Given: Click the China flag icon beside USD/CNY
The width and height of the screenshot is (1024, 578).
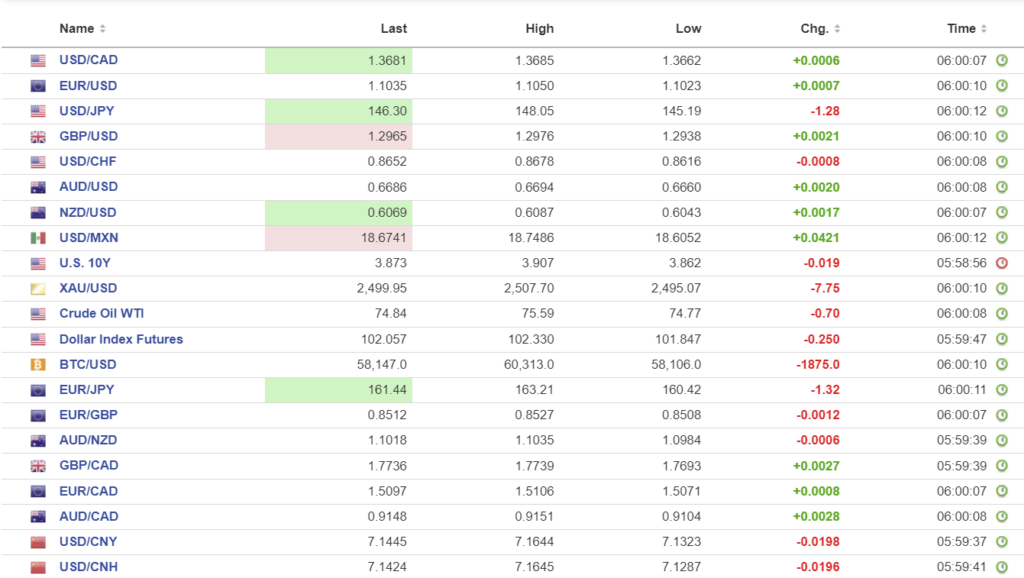Looking at the screenshot, I should pyautogui.click(x=38, y=542).
